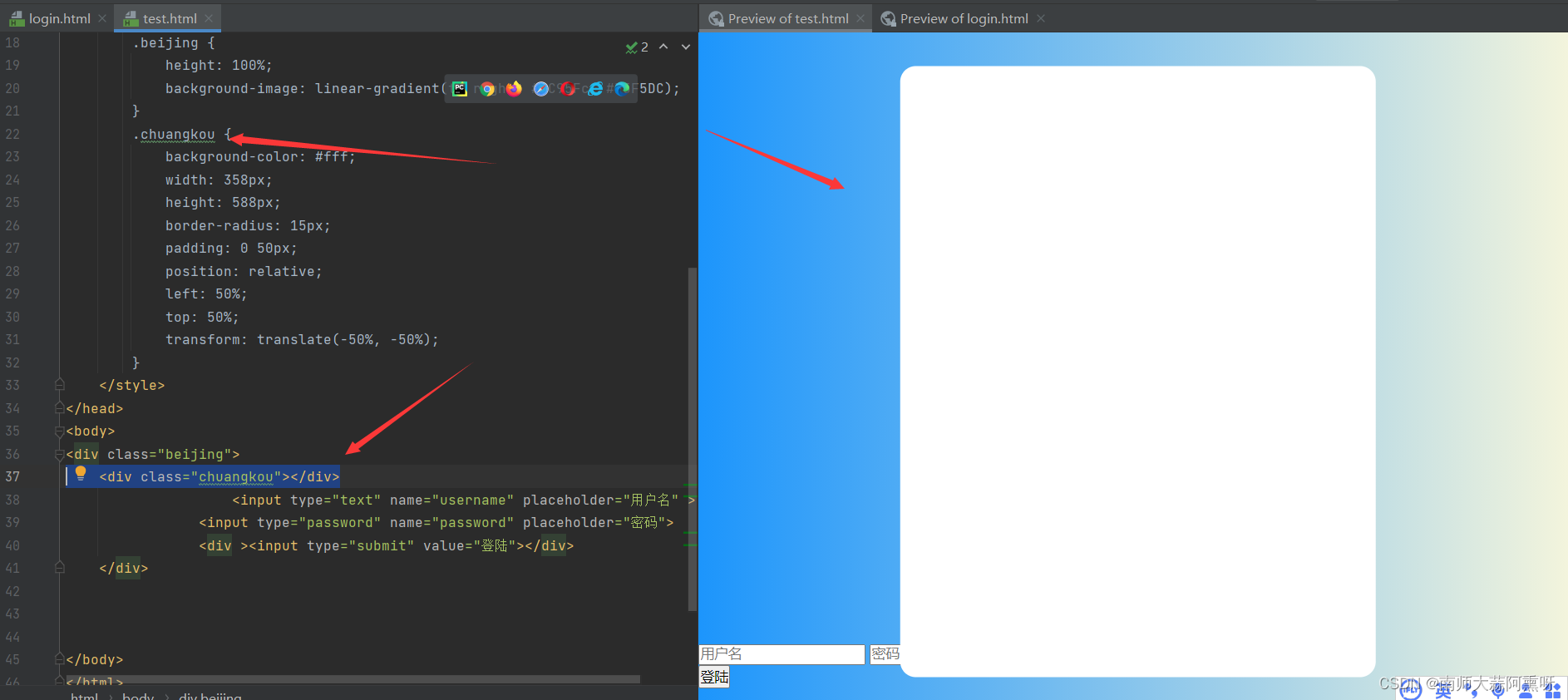The height and width of the screenshot is (700, 1568).
Task: Close the test.html editor tab
Action: pos(209,18)
